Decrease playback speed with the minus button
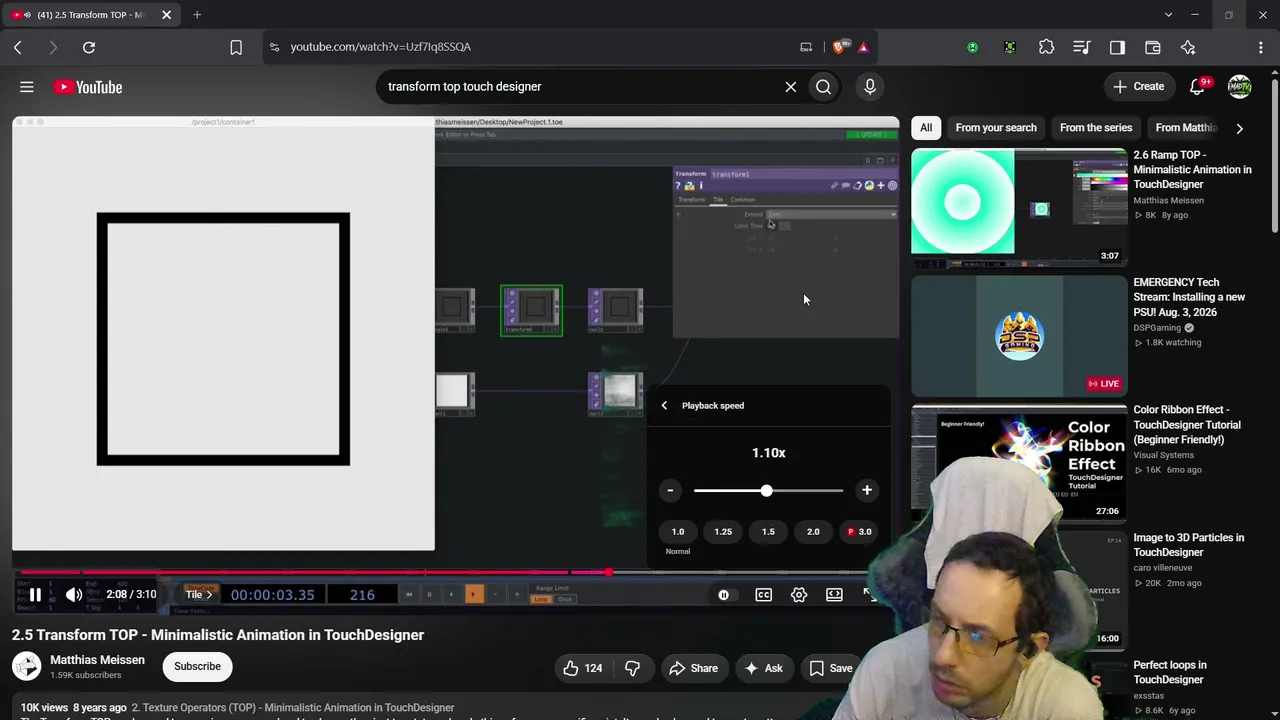The width and height of the screenshot is (1280, 720). coord(670,491)
